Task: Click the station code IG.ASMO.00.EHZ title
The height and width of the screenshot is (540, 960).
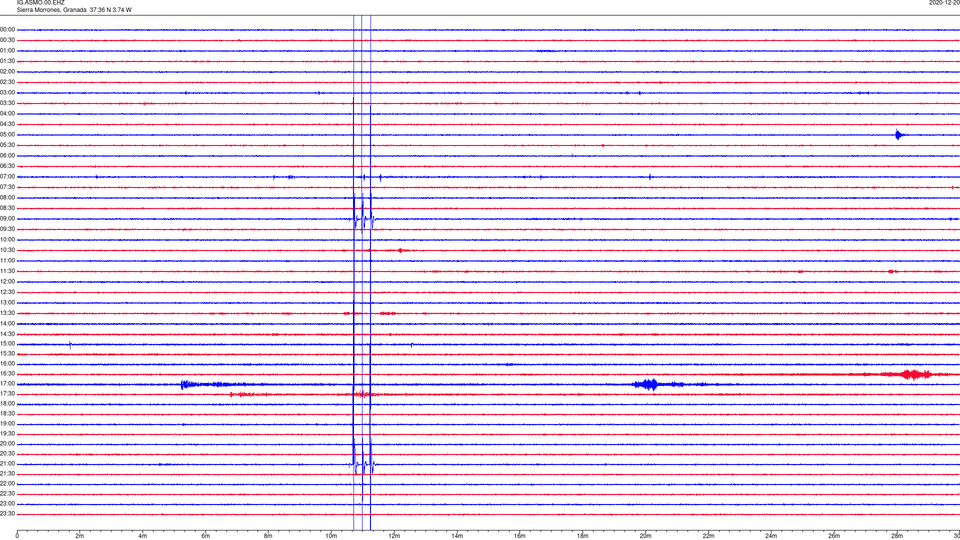Action: [40, 2]
